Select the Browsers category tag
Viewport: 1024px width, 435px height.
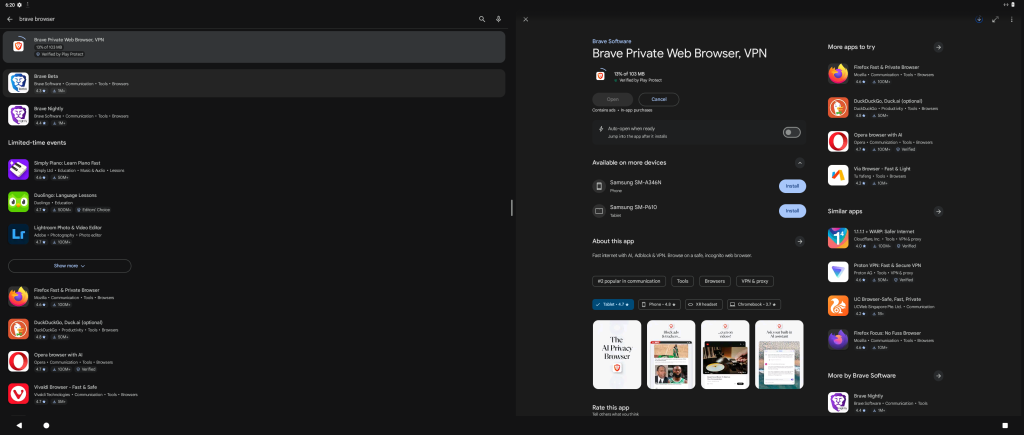pyautogui.click(x=713, y=282)
